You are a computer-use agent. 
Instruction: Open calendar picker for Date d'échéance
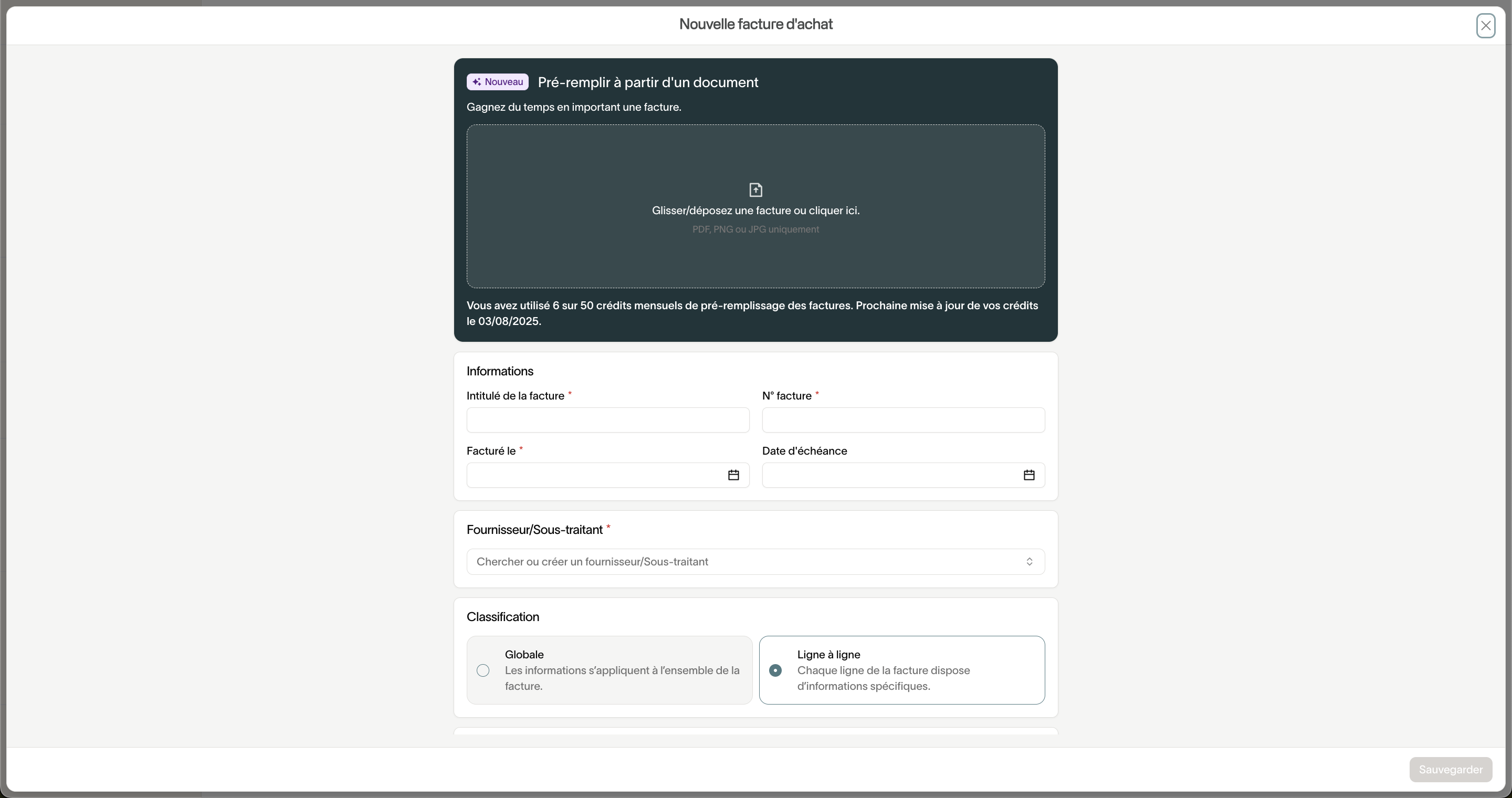(x=1028, y=475)
